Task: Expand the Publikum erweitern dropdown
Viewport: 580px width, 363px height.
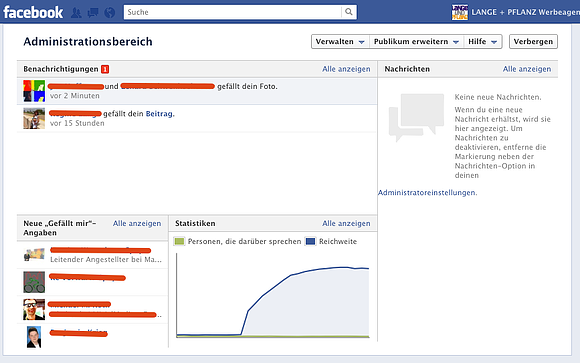Action: (x=417, y=41)
